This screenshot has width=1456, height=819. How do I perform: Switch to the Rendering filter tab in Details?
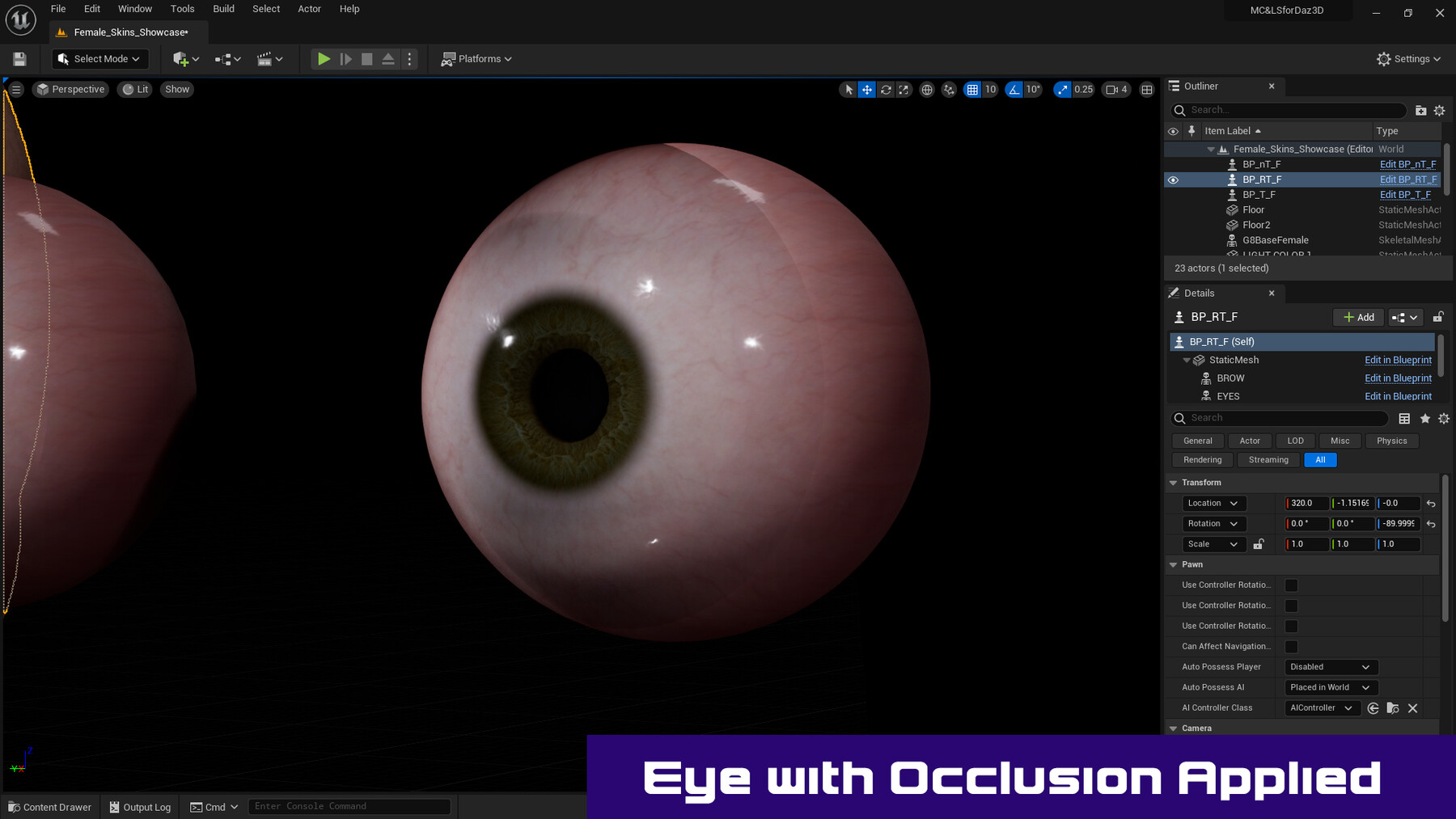pyautogui.click(x=1202, y=459)
